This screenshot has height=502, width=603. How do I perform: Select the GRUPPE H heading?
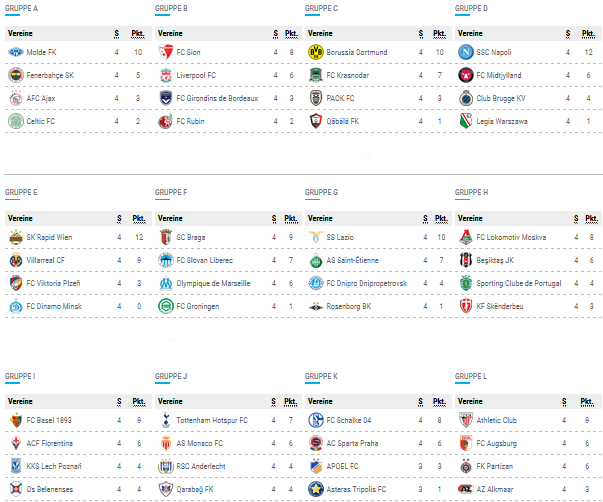(472, 192)
